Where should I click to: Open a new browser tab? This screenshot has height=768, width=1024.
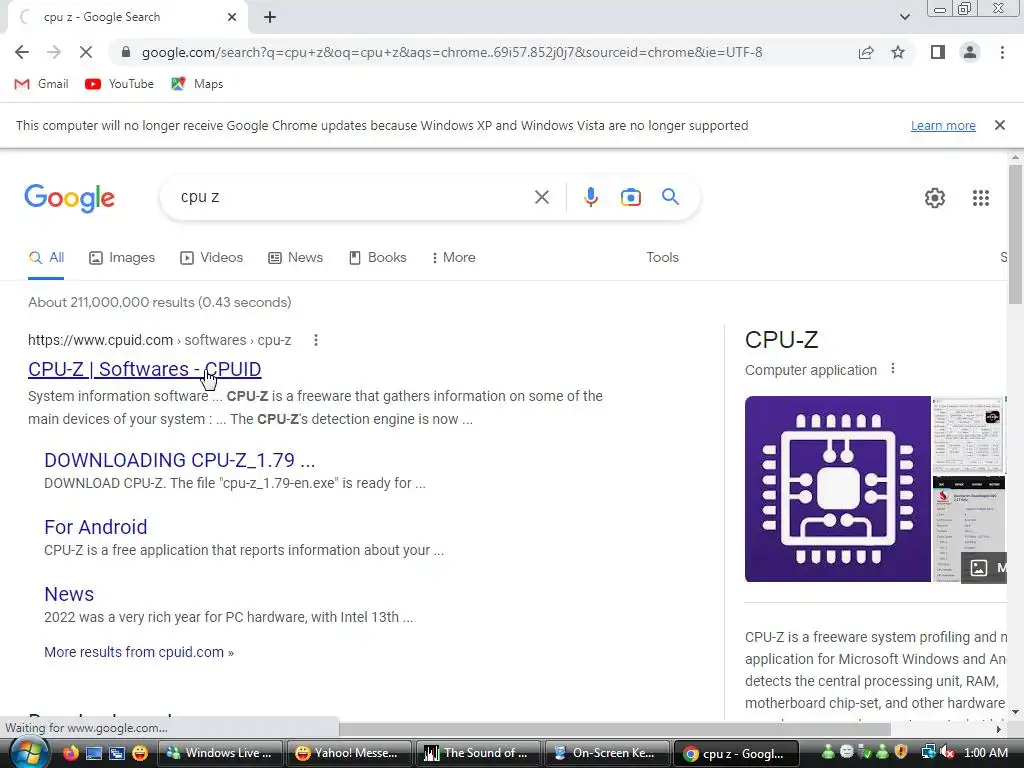coord(270,17)
